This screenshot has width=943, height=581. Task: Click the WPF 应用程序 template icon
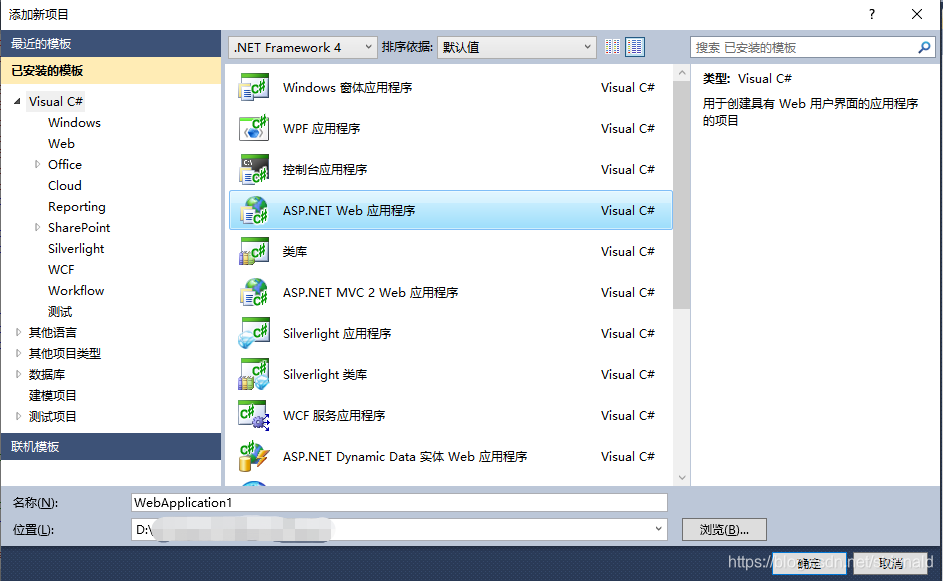pos(254,129)
